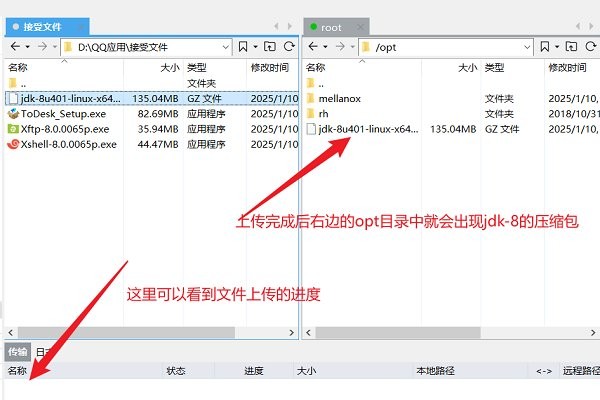Open remote bookmark dropdown arrow

[557, 47]
